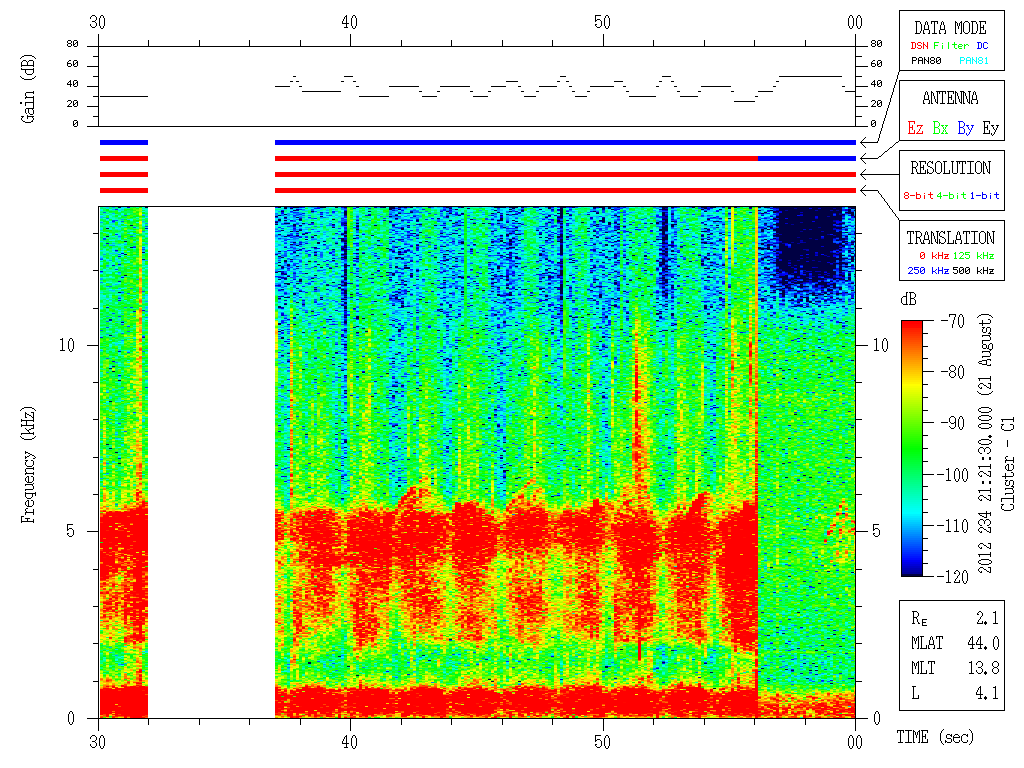Click the RESOLUTION legend title
Image resolution: width=1024 pixels, height=768 pixels.
coord(950,168)
